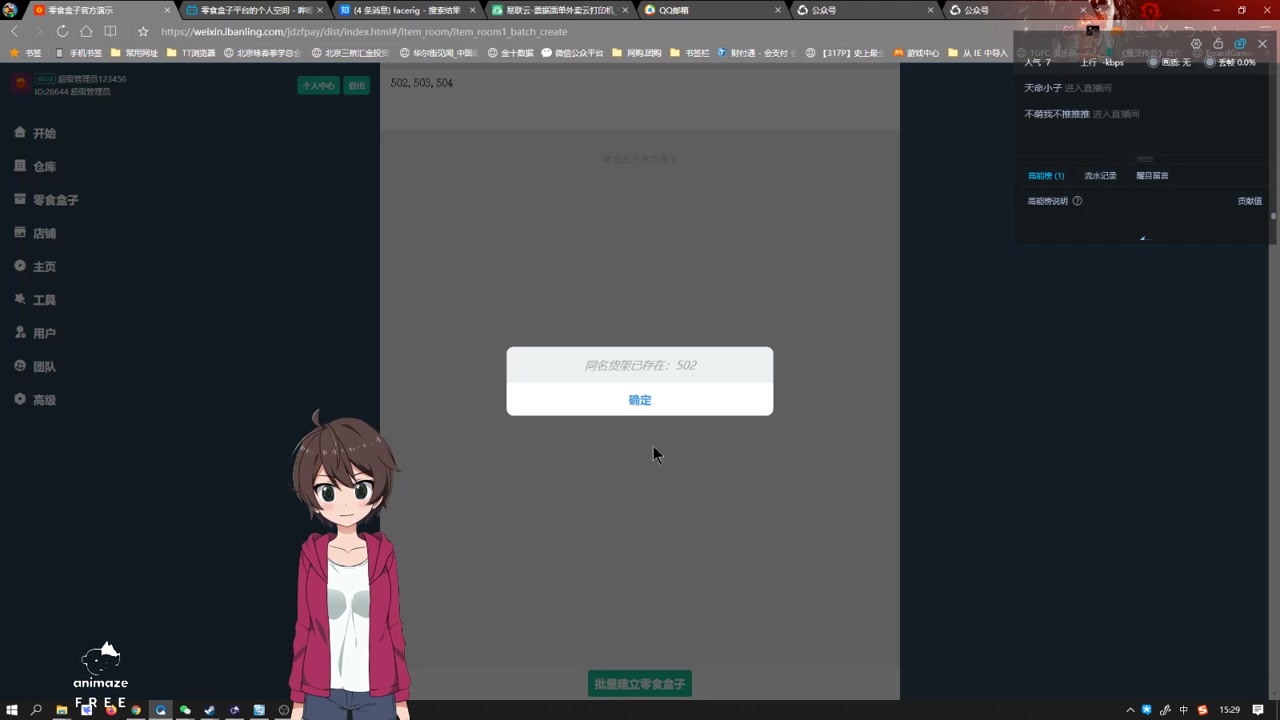The image size is (1280, 720).
Task: Switch to facerig 搜索结果 tab
Action: 406,10
